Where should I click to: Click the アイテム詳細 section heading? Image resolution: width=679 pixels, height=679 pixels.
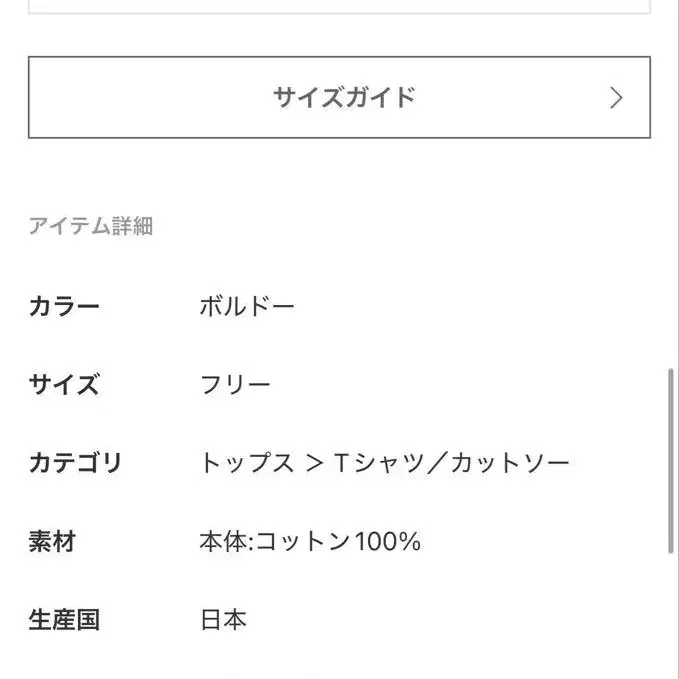[90, 226]
